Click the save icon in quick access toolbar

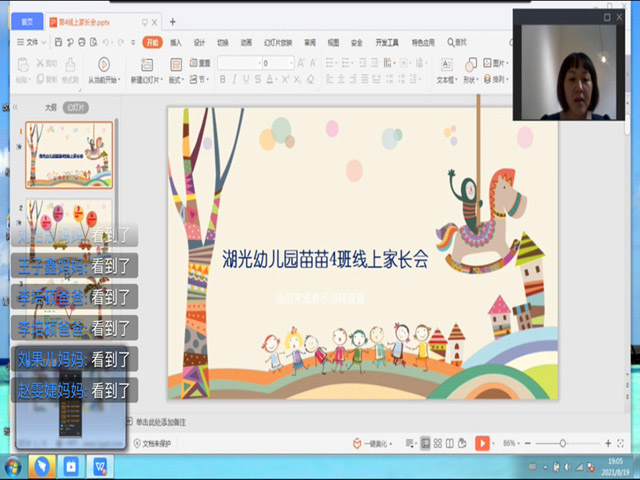pos(57,42)
